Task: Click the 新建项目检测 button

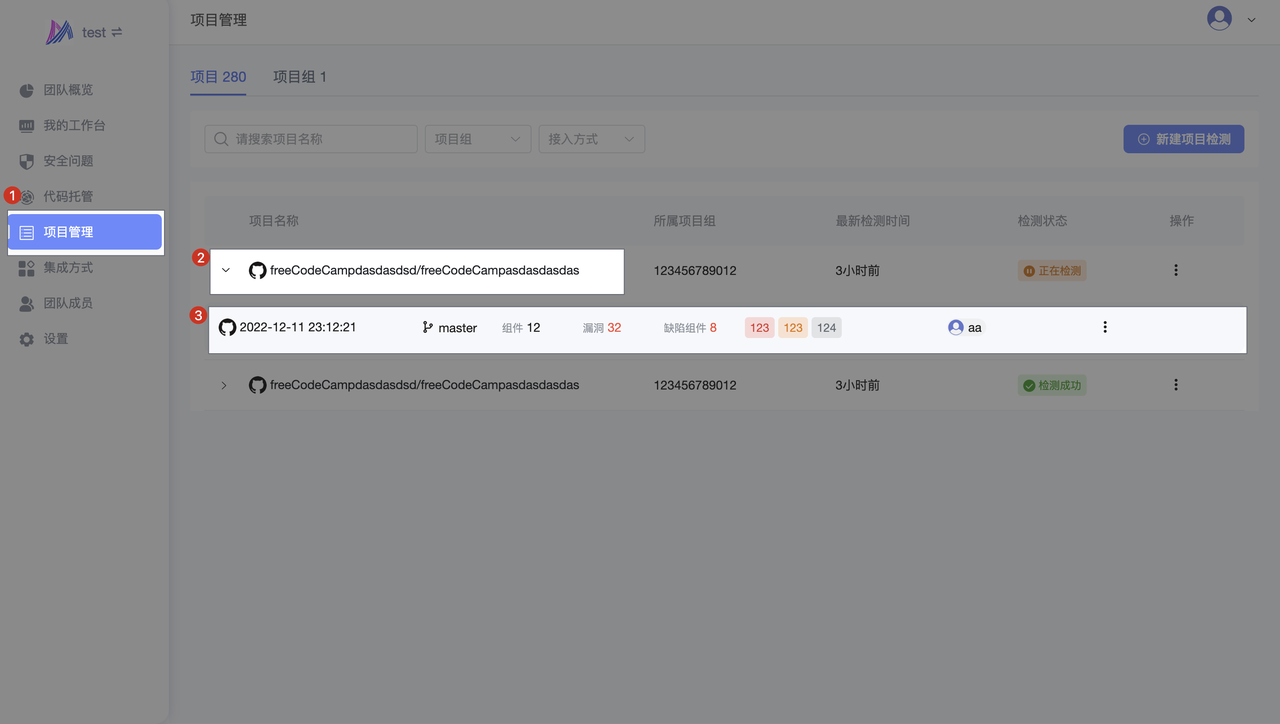Action: [x=1183, y=139]
